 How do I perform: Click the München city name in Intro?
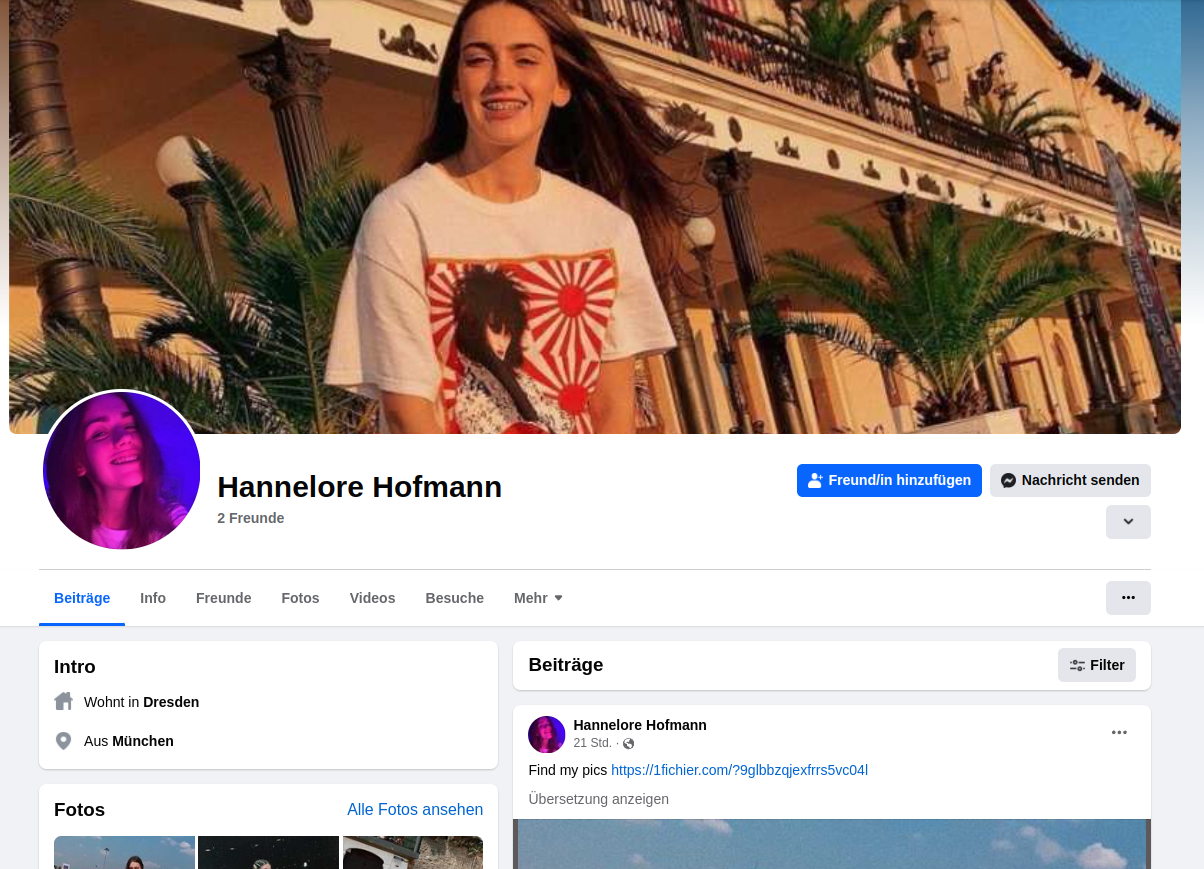click(x=143, y=741)
